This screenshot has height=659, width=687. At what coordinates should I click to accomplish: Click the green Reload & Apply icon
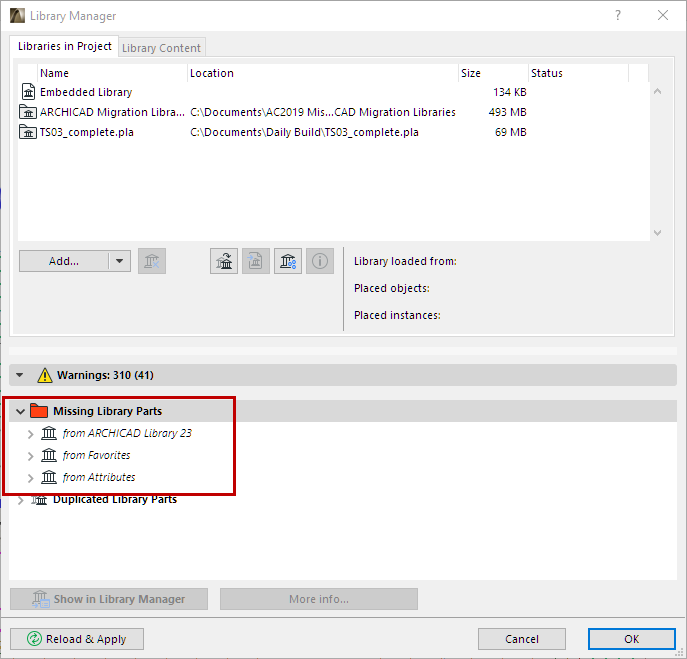coord(34,639)
